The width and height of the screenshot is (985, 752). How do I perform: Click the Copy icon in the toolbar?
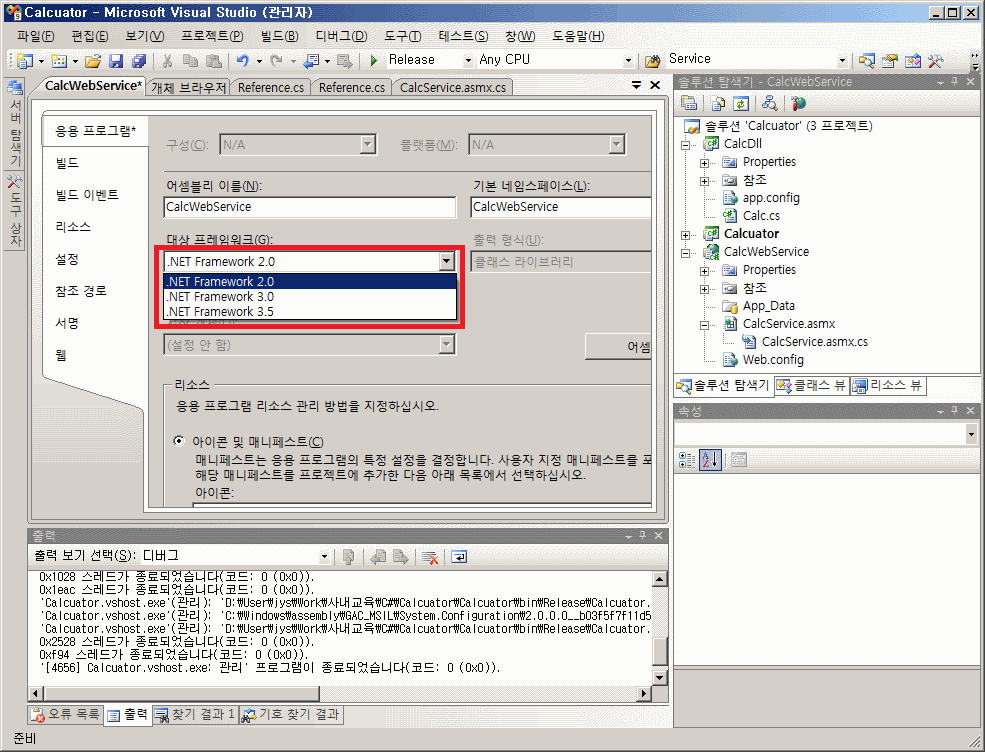(x=190, y=60)
